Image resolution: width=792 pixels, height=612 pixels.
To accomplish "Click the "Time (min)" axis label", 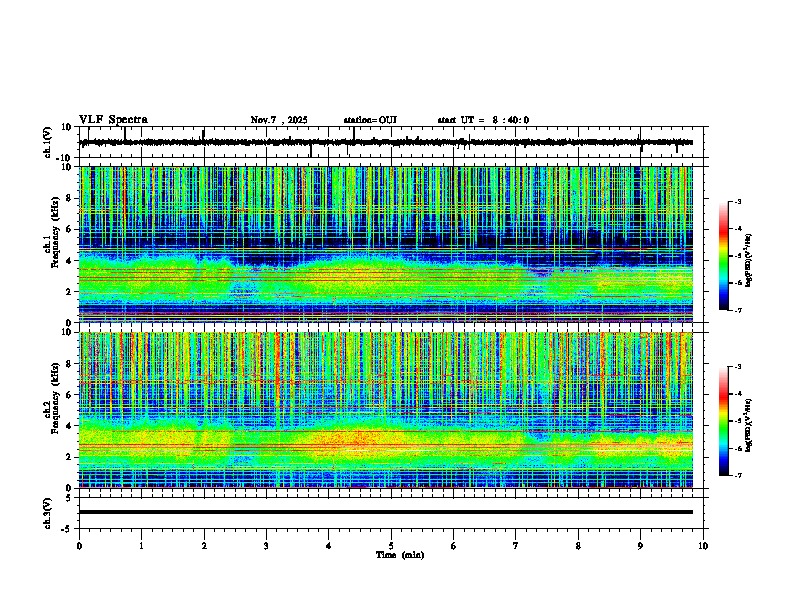I will 400,555.
